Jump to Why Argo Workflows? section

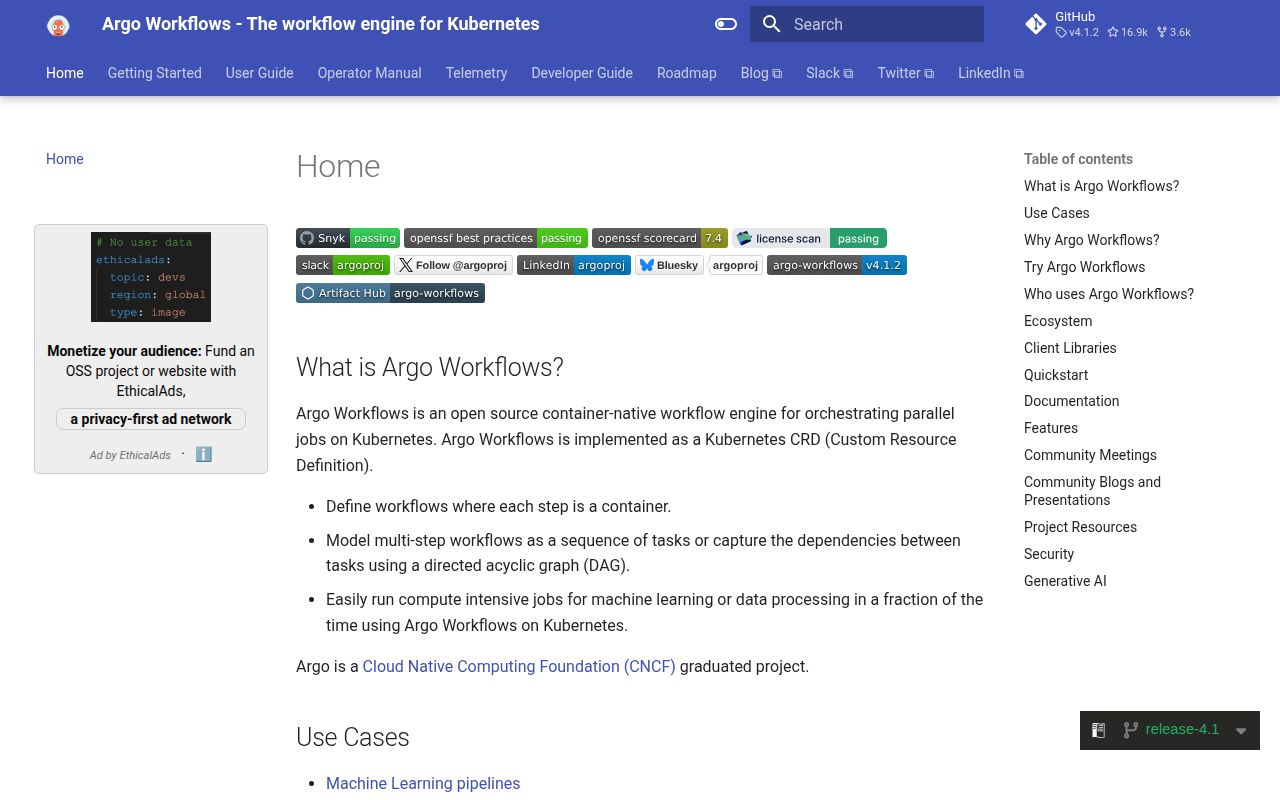1092,240
